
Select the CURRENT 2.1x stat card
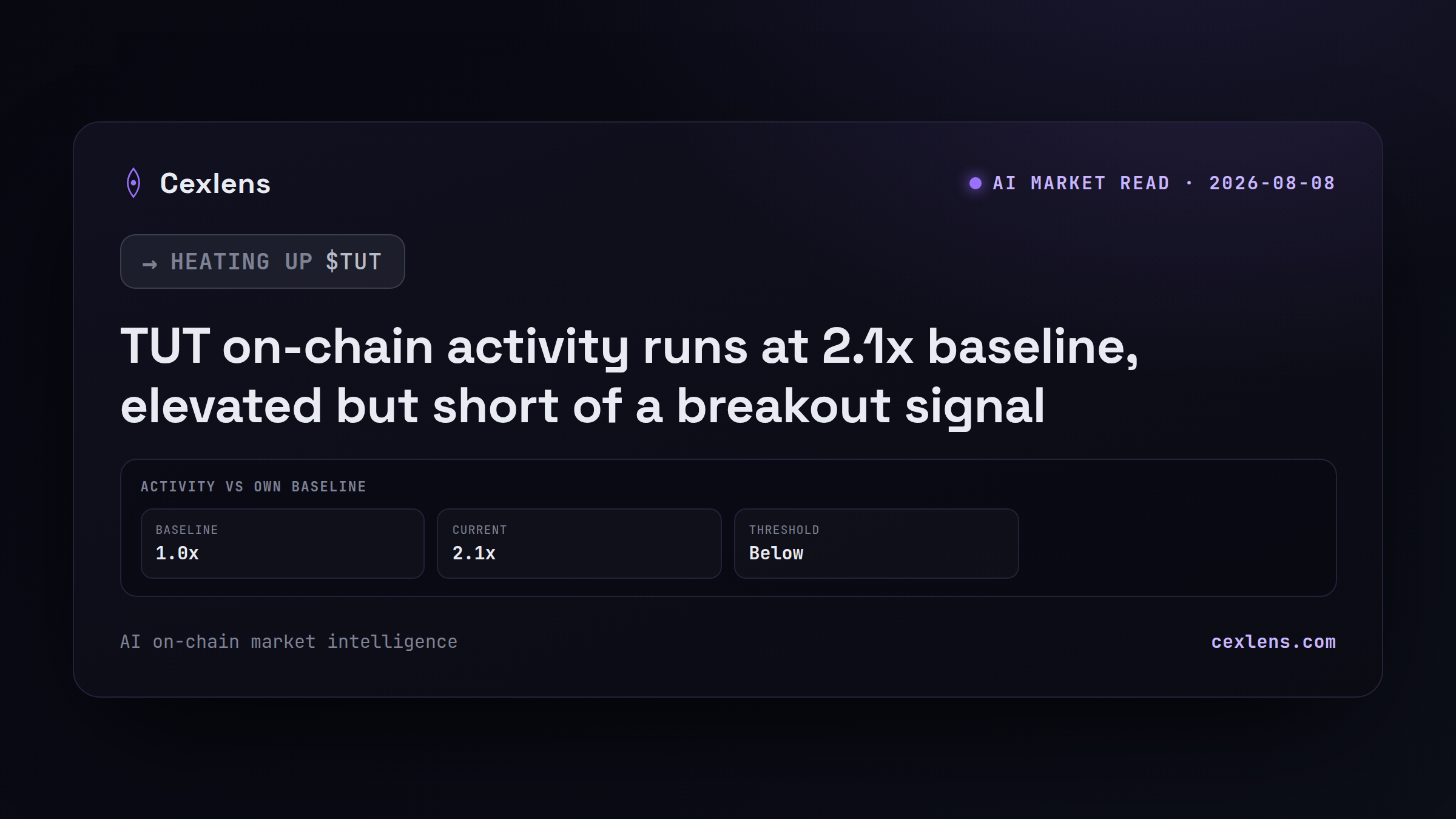coord(579,544)
